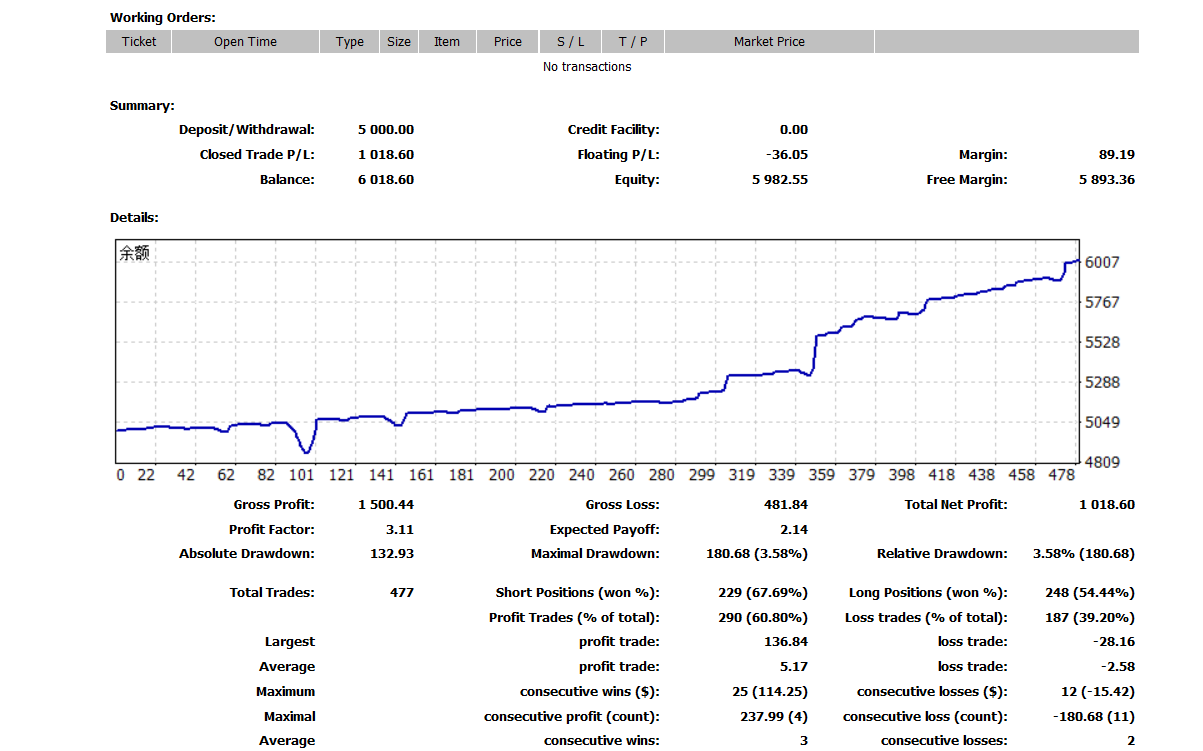
Task: Select the Total Net Profit value
Action: 1107,504
